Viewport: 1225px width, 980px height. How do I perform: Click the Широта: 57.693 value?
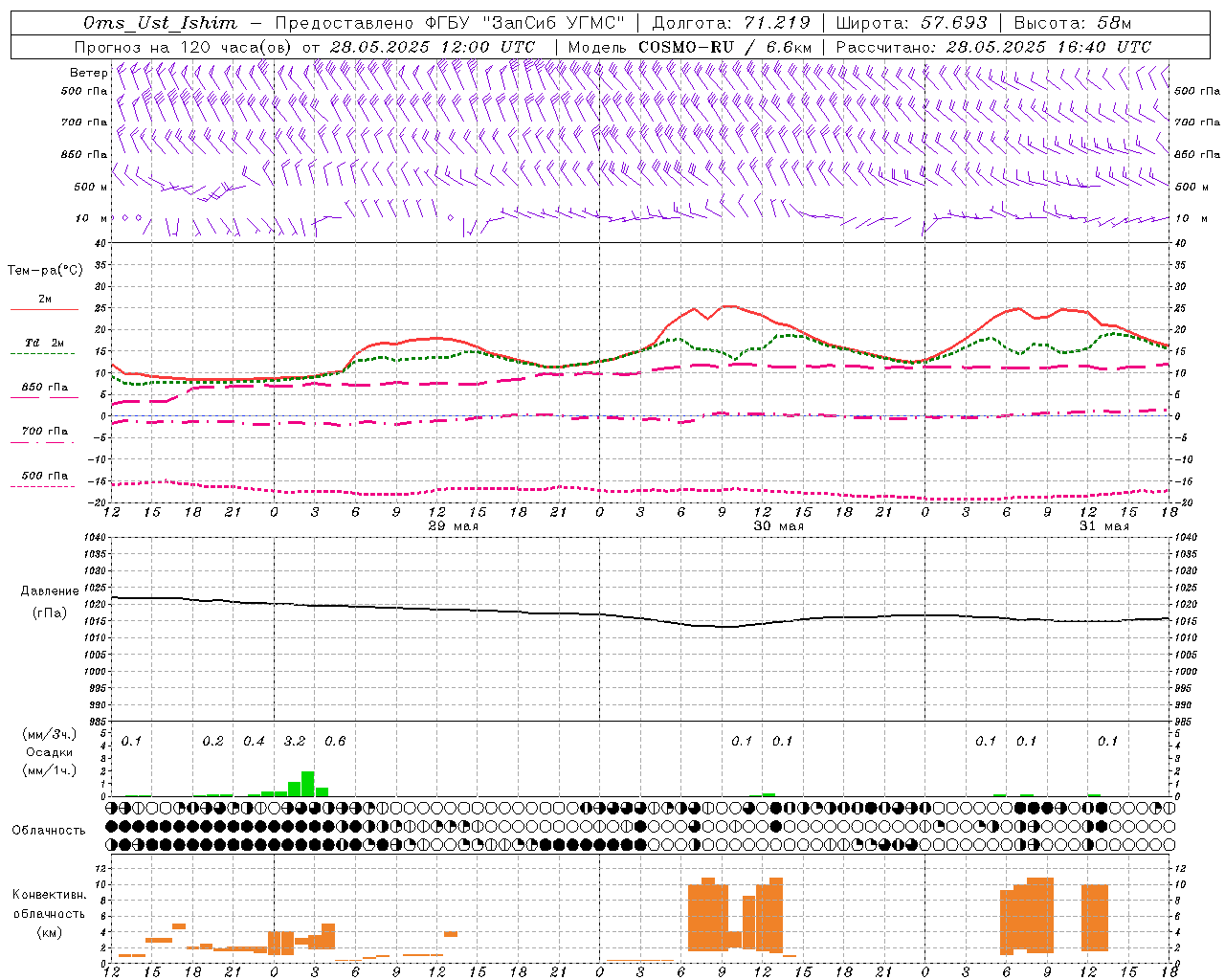[911, 23]
